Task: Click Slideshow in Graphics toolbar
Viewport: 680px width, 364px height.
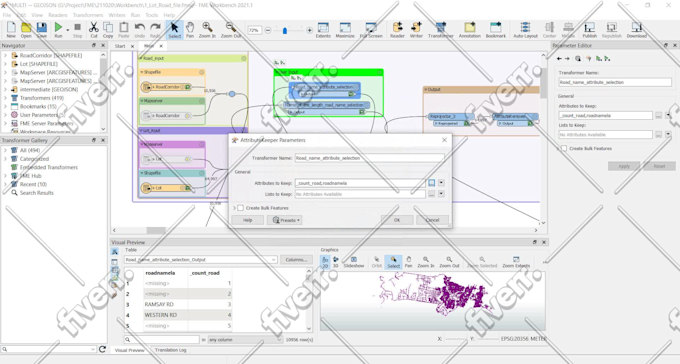Action: click(x=354, y=262)
